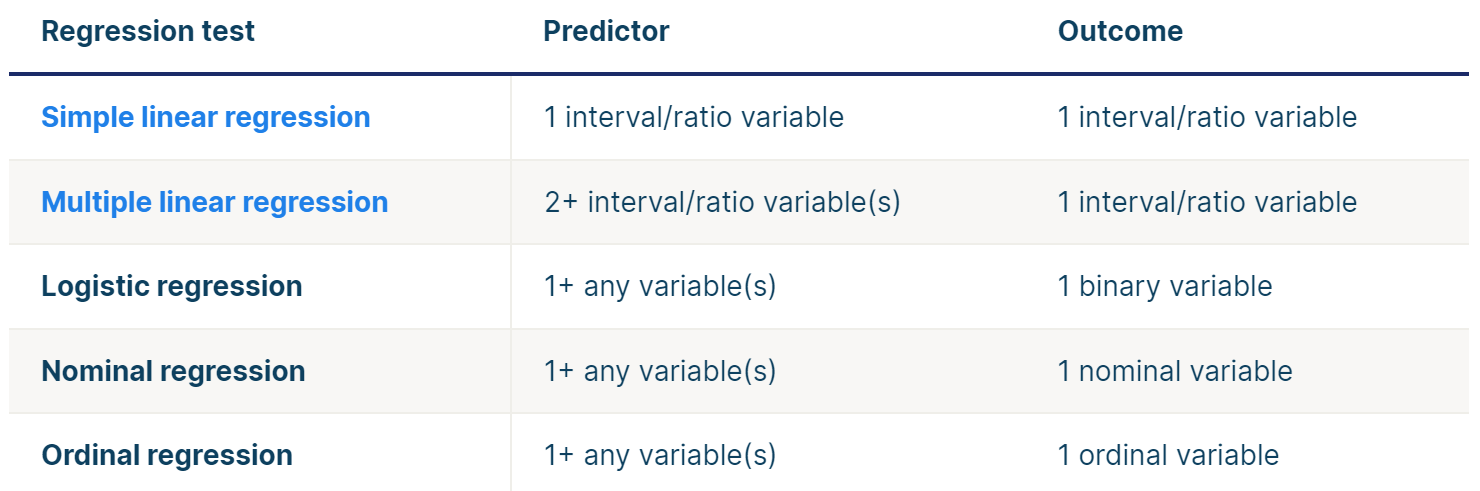Click outcome cell for Simple linear regression

point(1207,117)
